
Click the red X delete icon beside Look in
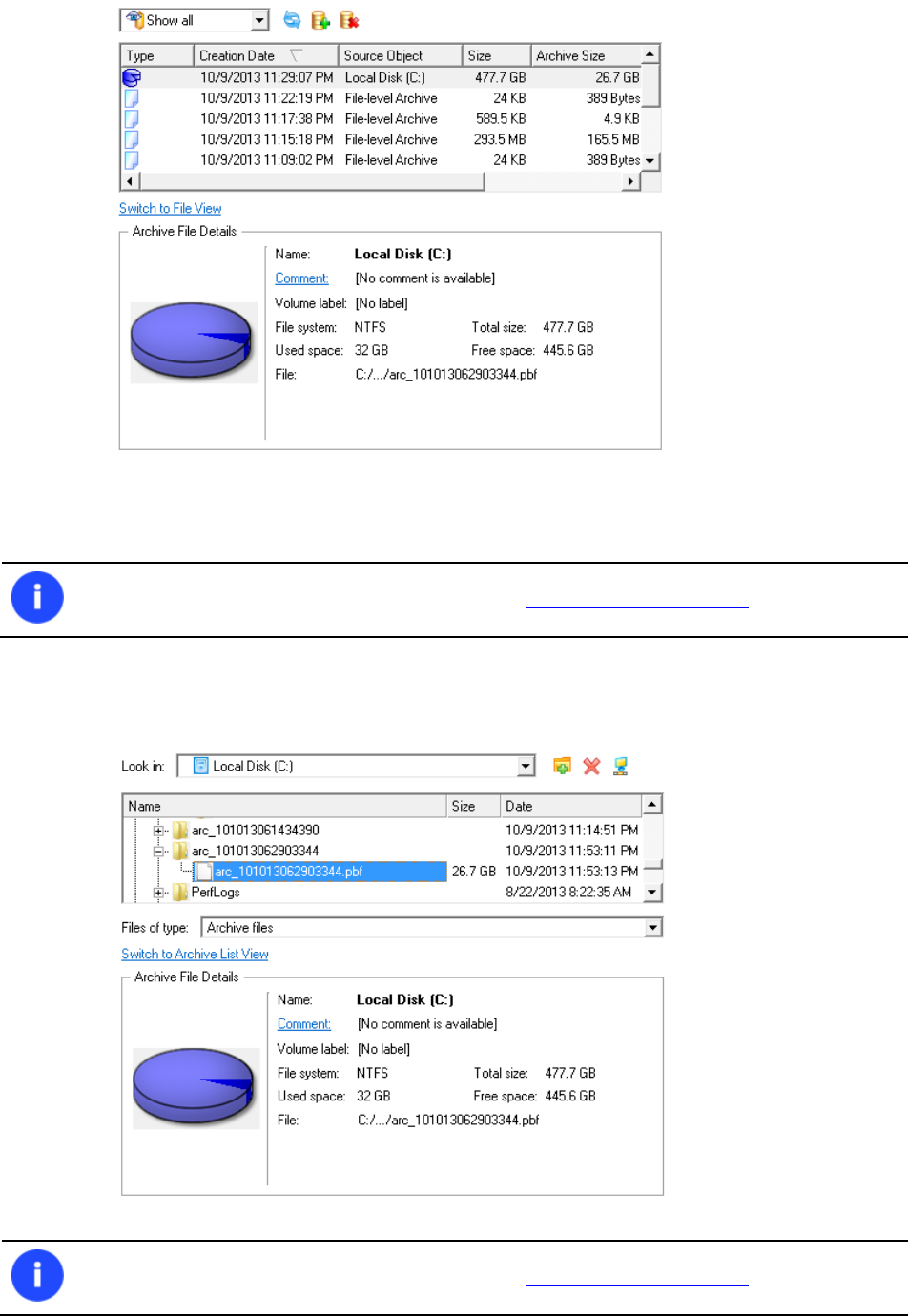(591, 766)
